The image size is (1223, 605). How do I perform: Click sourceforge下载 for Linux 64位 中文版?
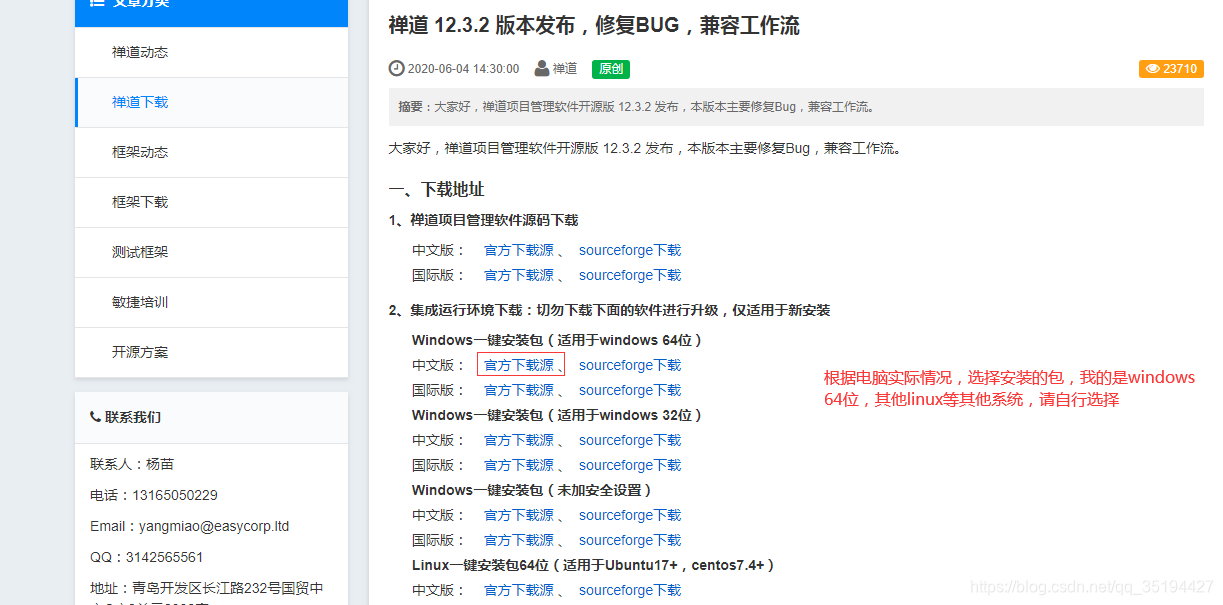pyautogui.click(x=630, y=590)
